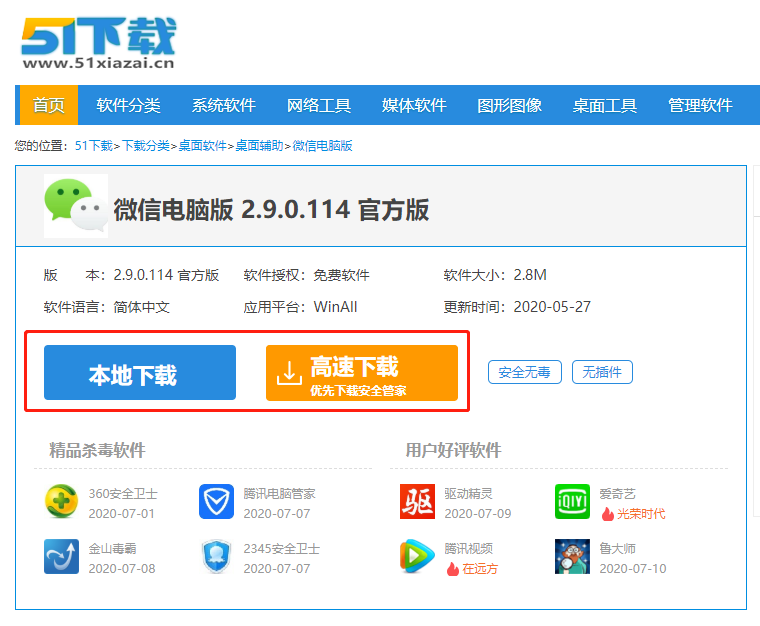Click the 金山毒霸 icon
Screen dimensions: 760x626
coord(62,556)
